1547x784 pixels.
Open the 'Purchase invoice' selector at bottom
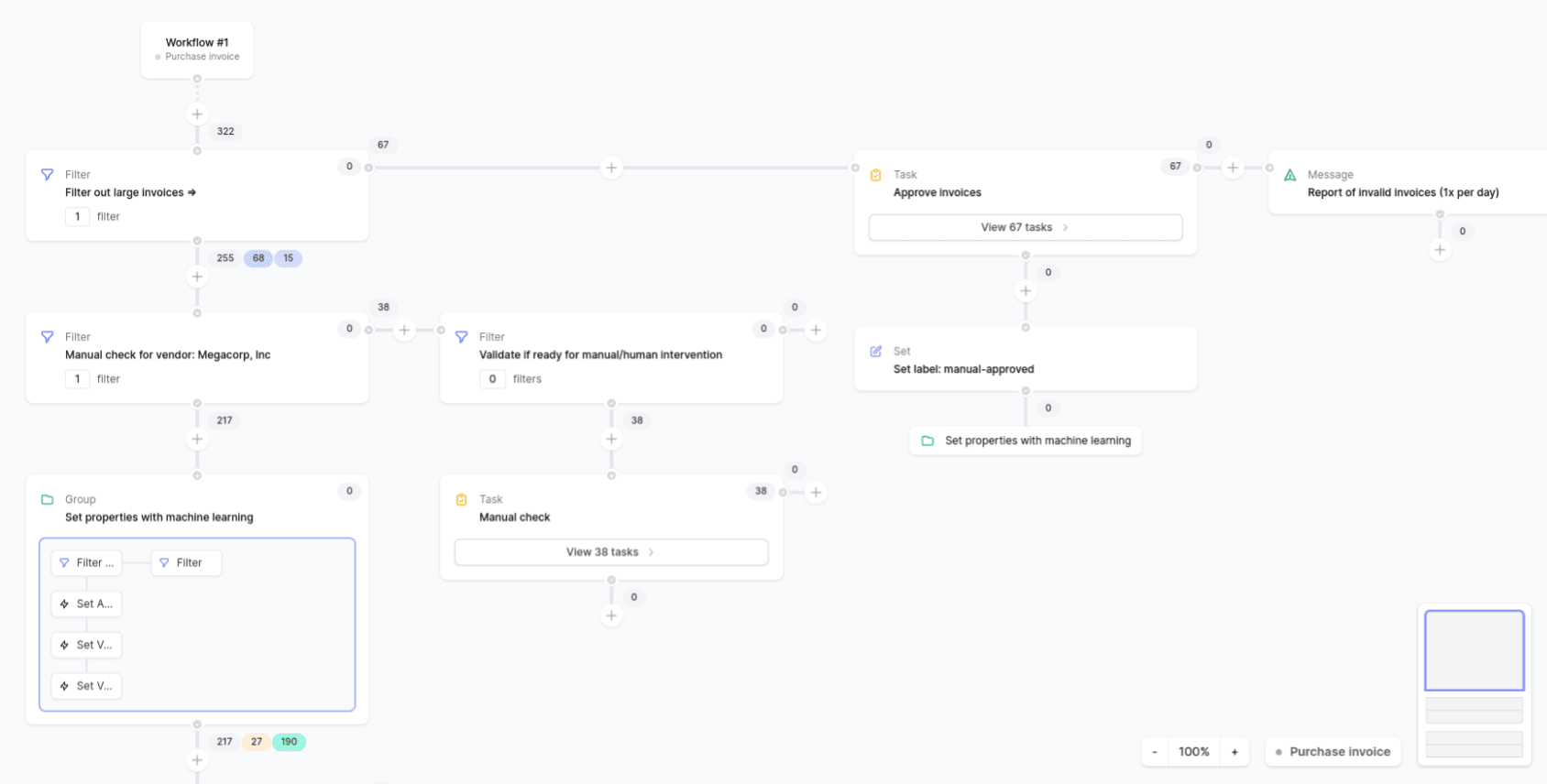1333,752
